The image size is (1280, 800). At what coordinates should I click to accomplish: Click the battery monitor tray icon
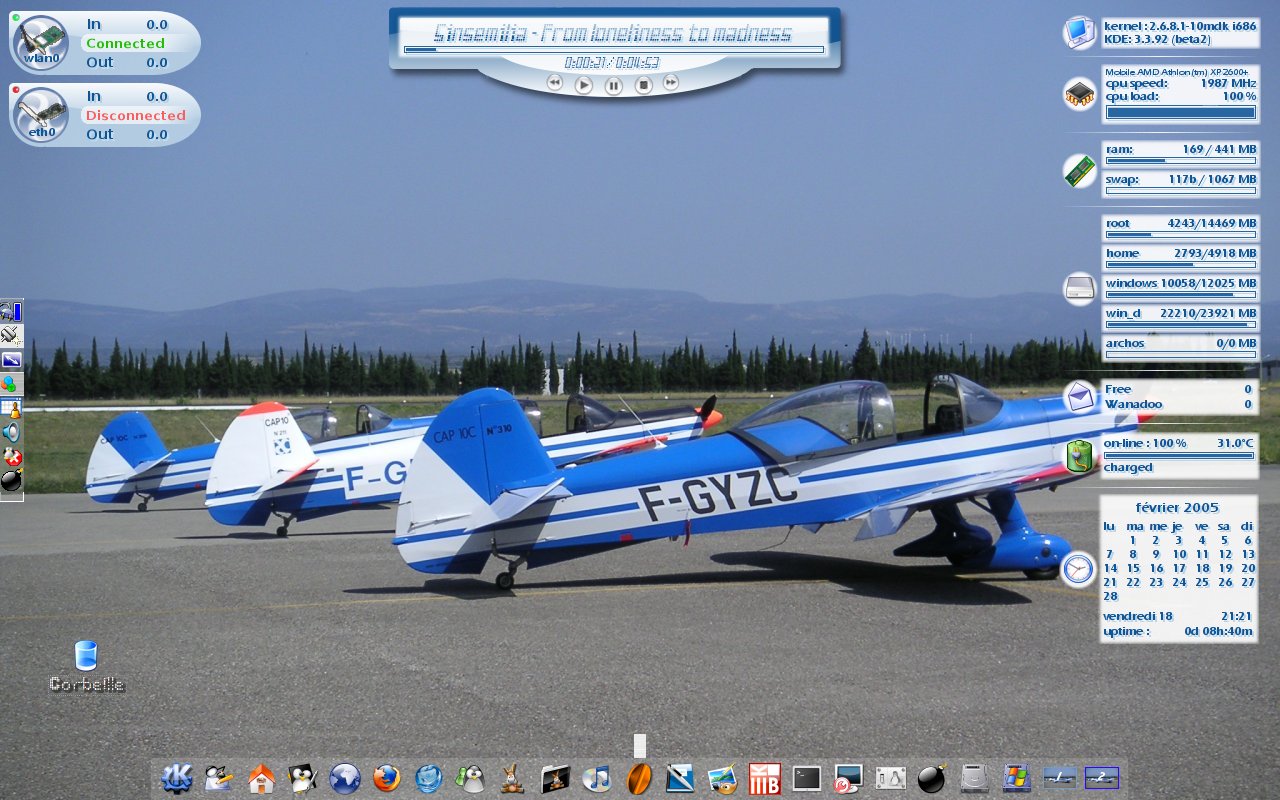pos(12,312)
